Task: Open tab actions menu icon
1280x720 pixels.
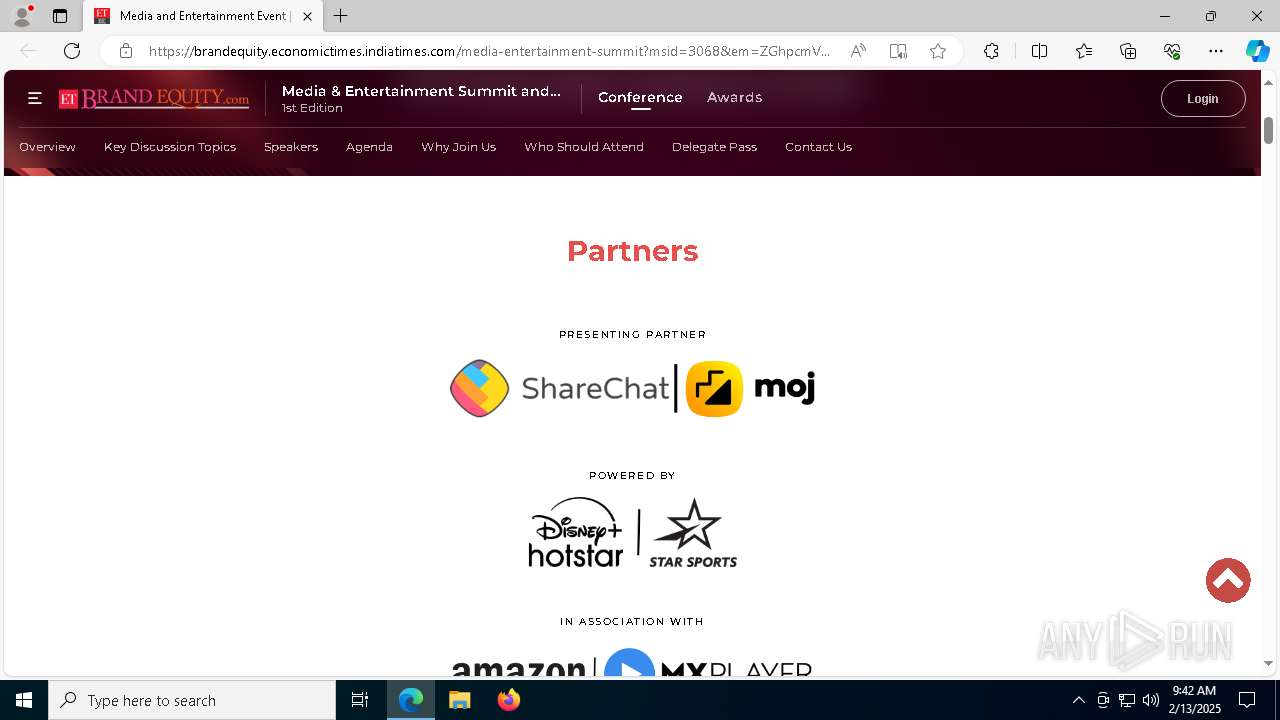Action: tap(60, 16)
